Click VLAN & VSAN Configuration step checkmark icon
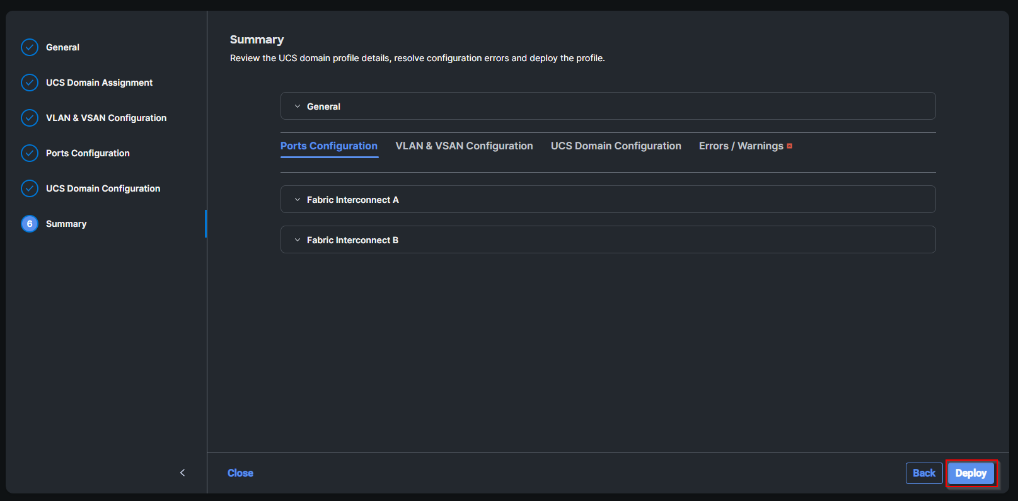1018x501 pixels. 29,118
